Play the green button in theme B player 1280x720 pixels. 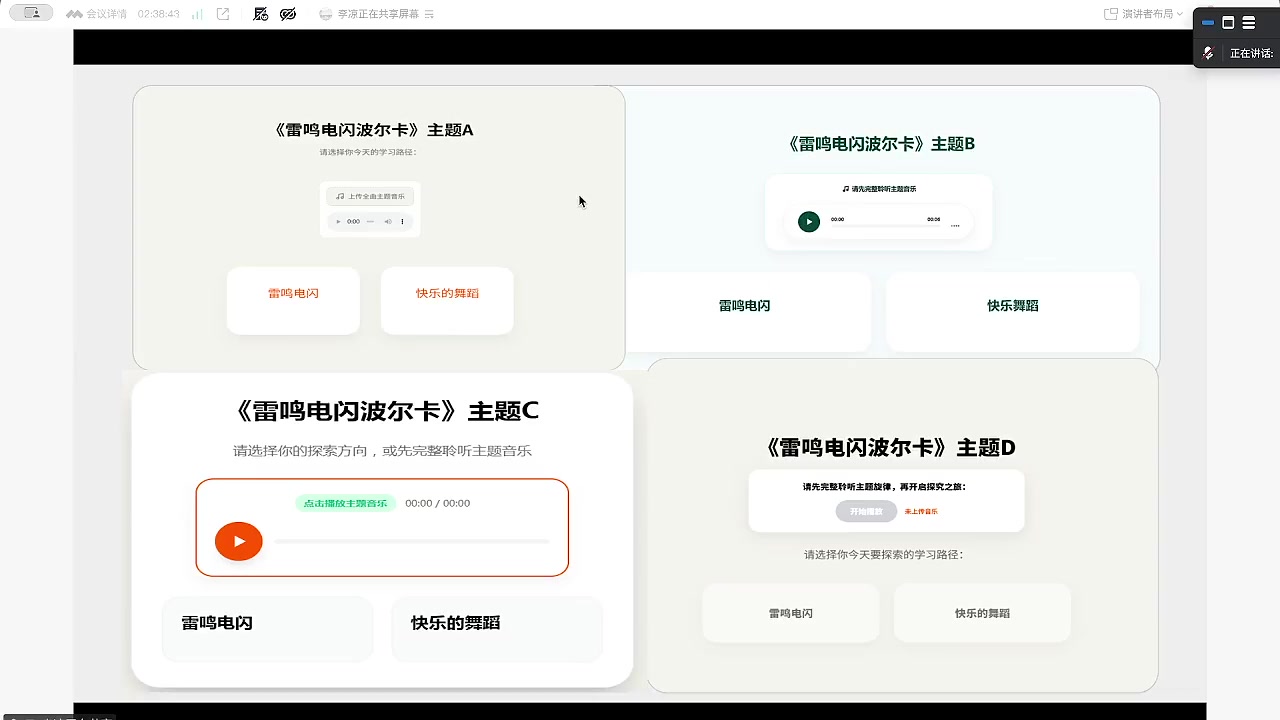coord(809,222)
